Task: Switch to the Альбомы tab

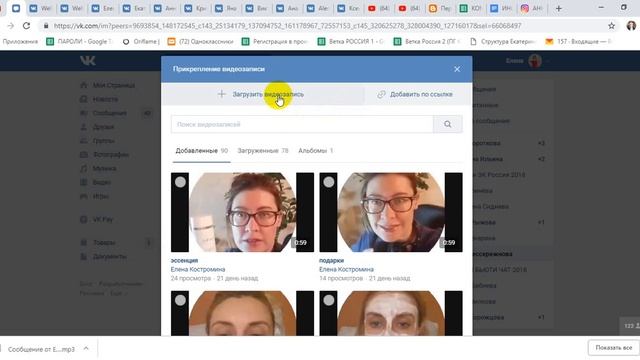Action: pos(316,151)
